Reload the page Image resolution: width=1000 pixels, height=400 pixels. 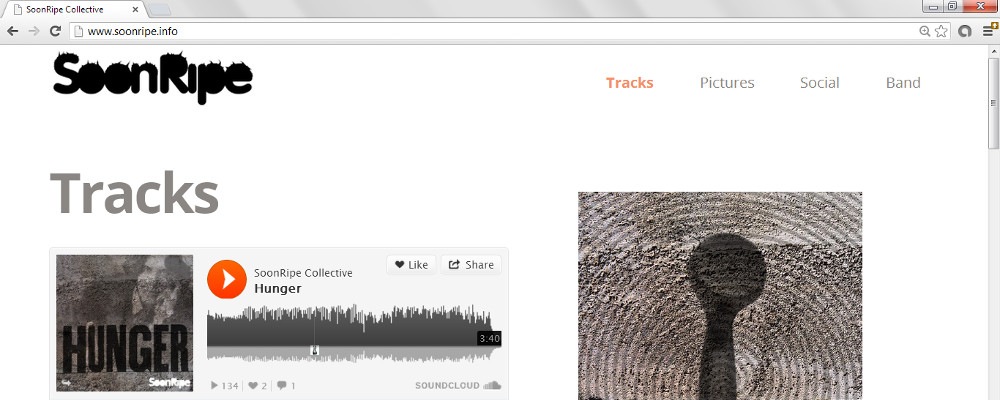tap(55, 31)
